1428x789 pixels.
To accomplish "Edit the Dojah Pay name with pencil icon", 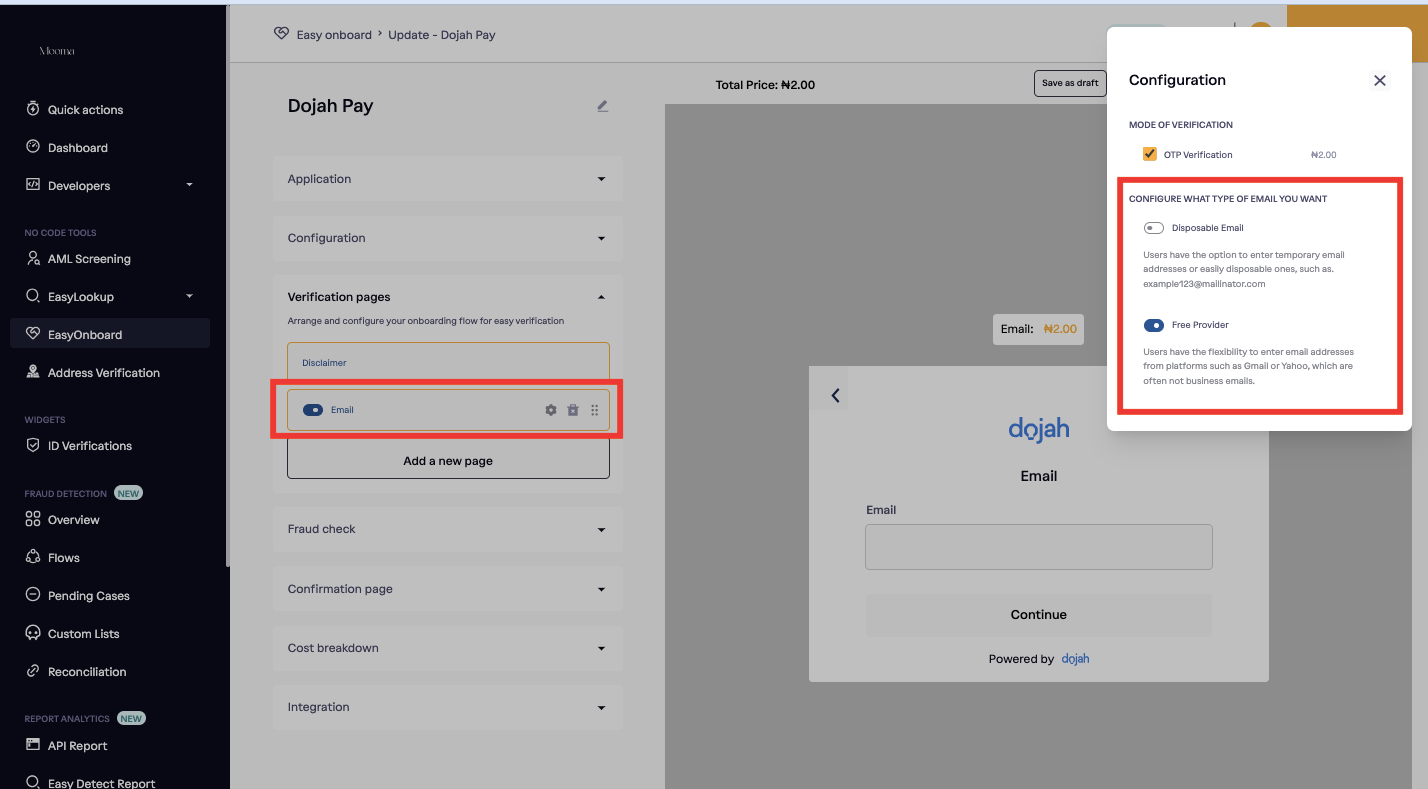I will (x=602, y=106).
